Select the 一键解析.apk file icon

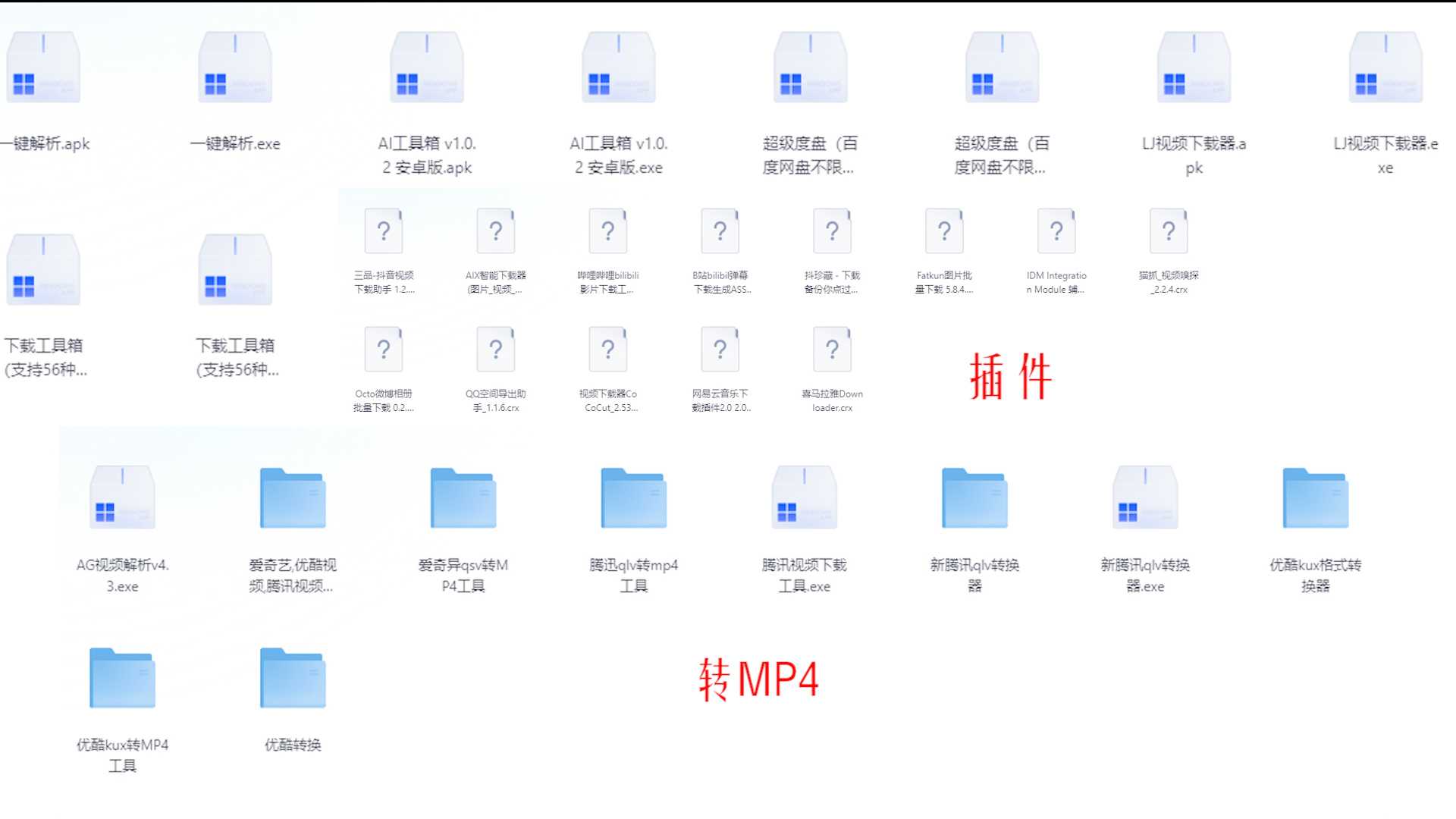pyautogui.click(x=43, y=67)
